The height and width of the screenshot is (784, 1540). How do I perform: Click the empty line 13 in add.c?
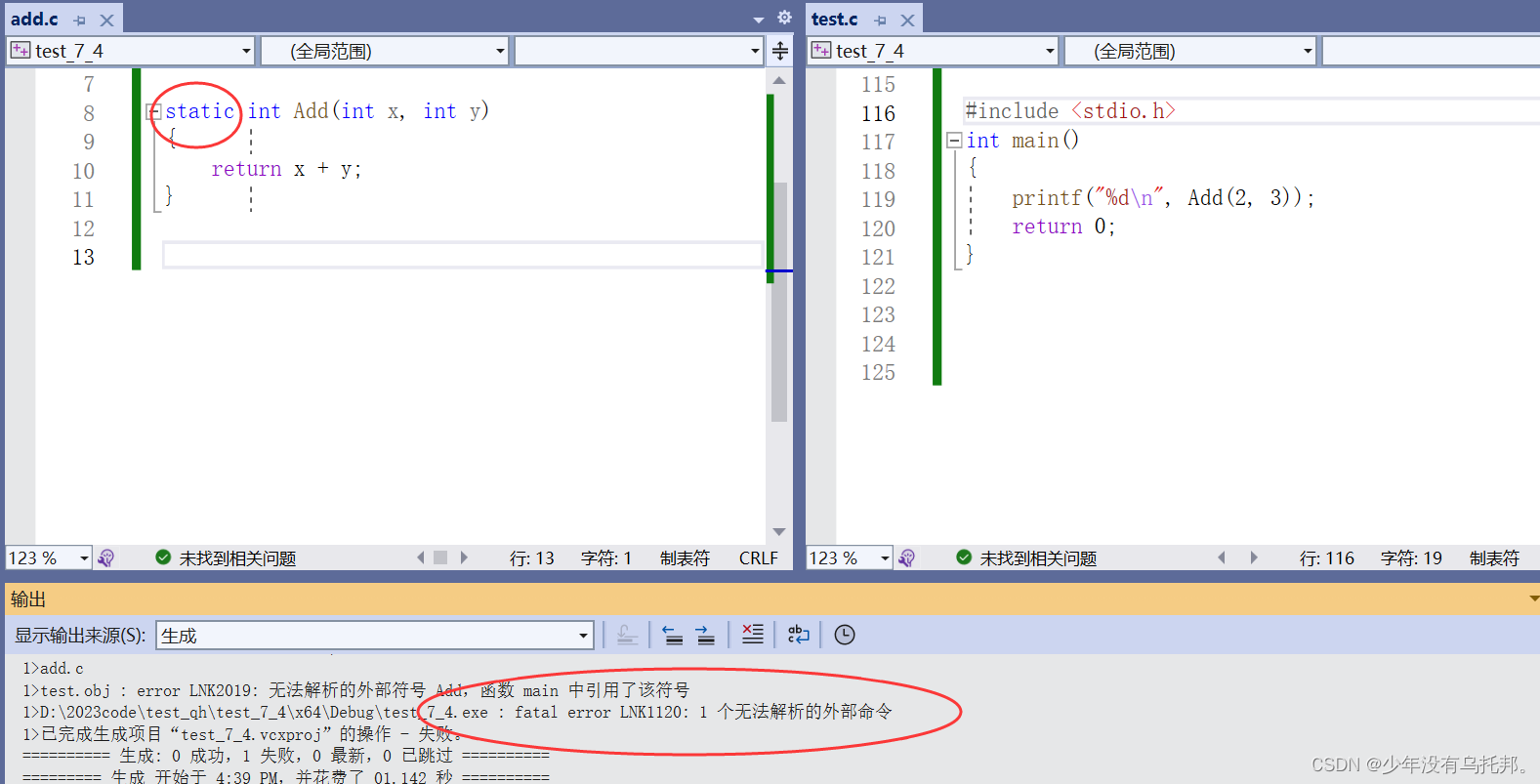tap(462, 256)
